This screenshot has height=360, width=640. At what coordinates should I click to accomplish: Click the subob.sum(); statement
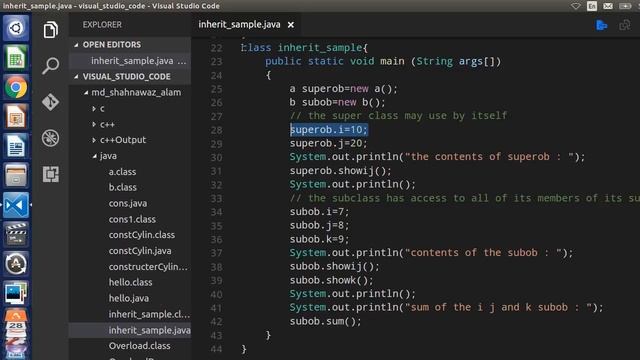coord(326,321)
